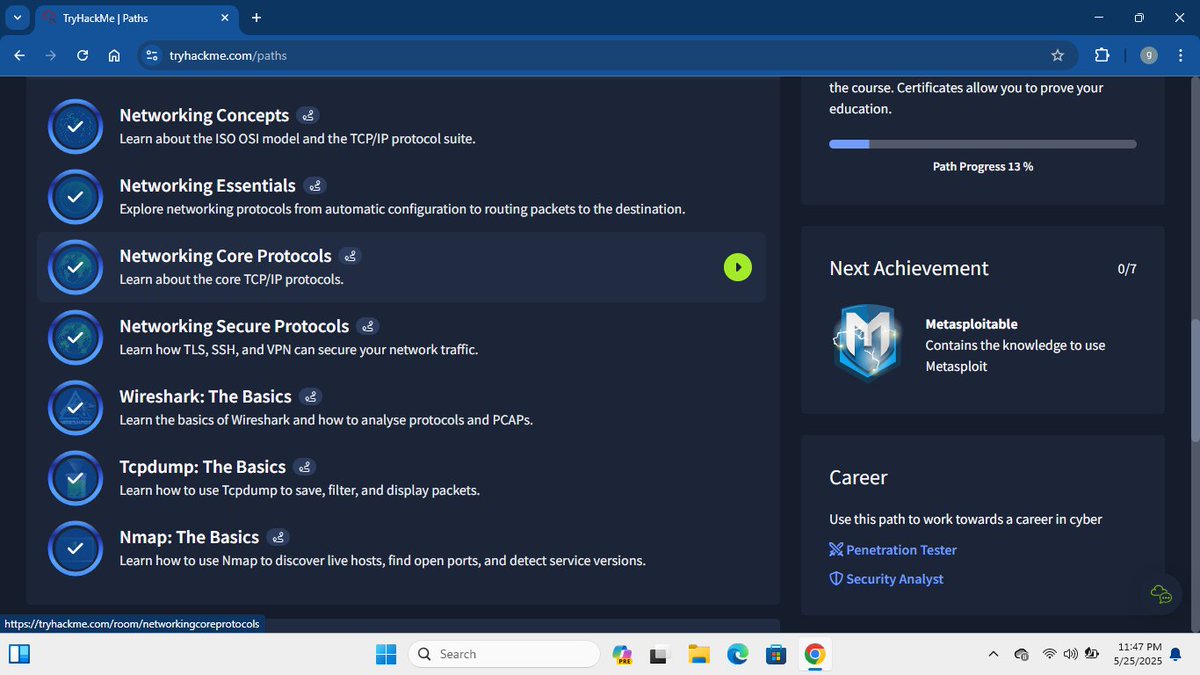
Task: Click the Path Progress 13% bar
Action: (982, 144)
